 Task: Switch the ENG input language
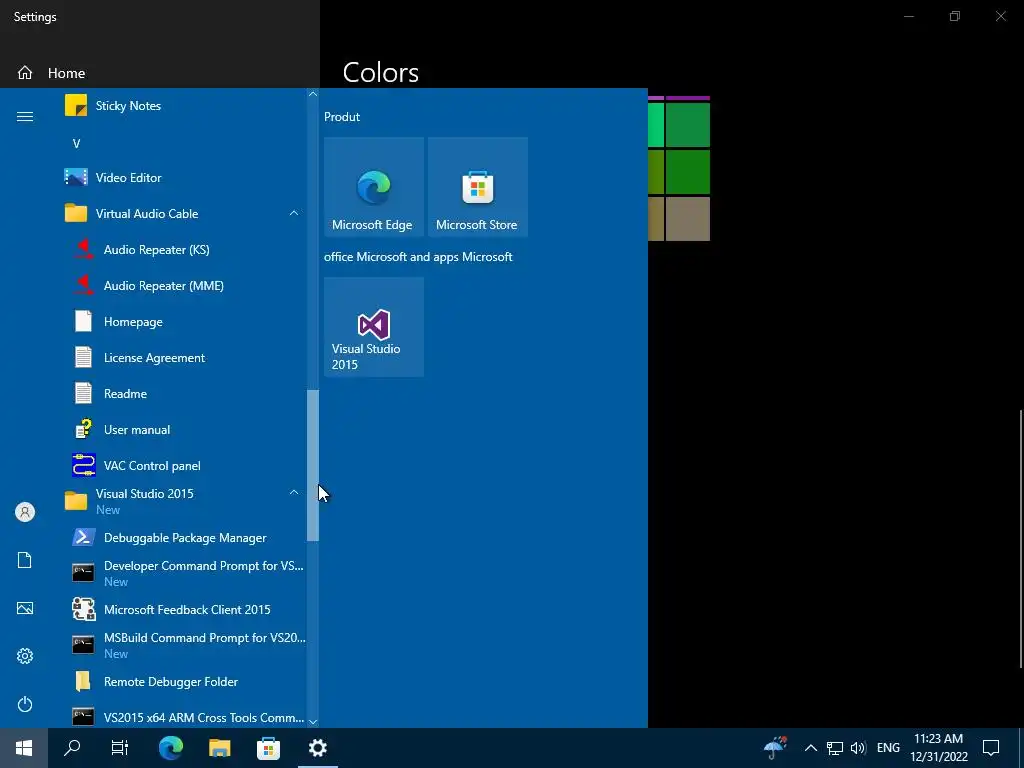(x=888, y=748)
